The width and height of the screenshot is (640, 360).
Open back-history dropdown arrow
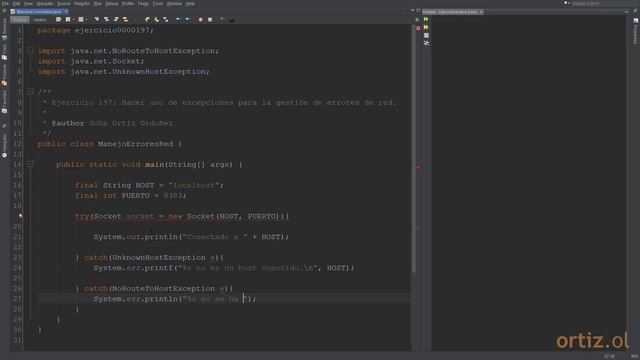click(x=73, y=19)
